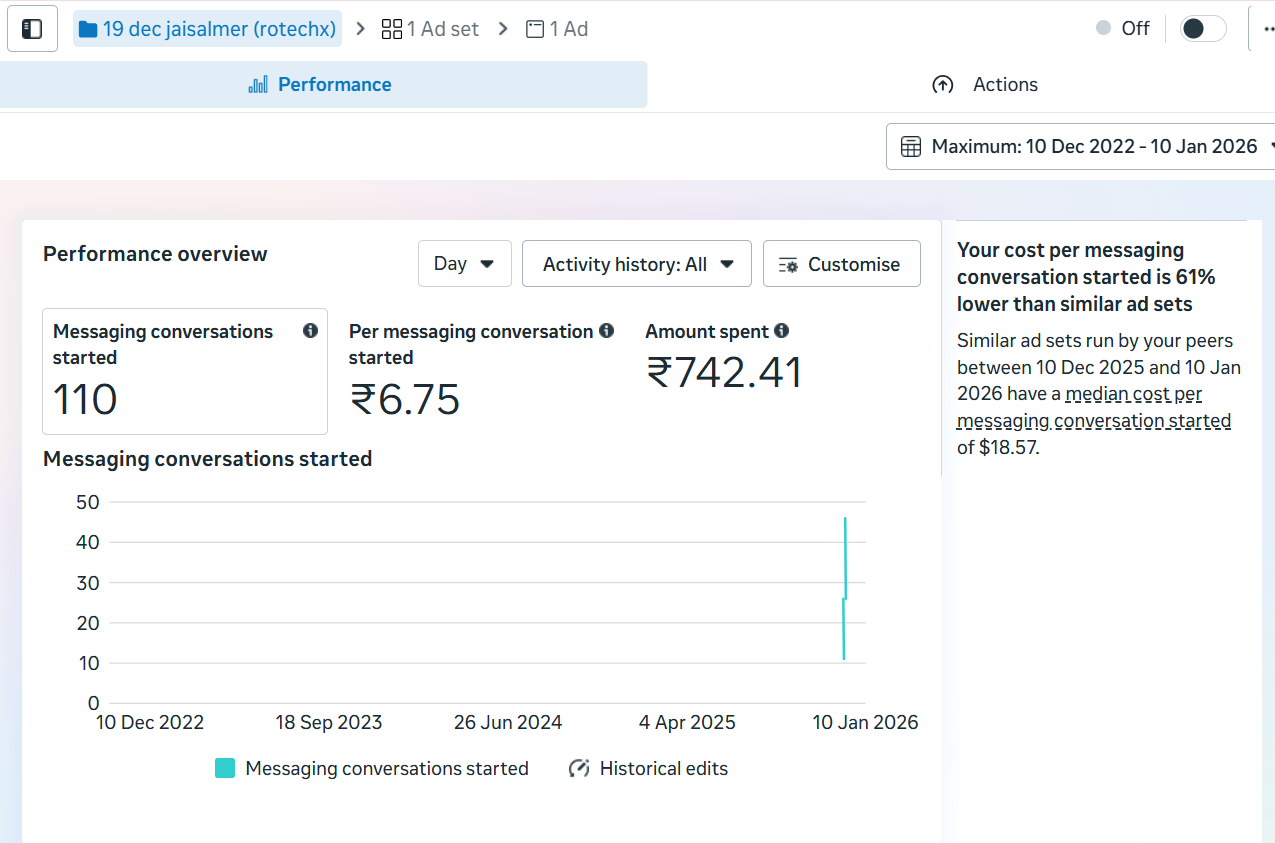Switch to the Actions tab

pos(985,85)
